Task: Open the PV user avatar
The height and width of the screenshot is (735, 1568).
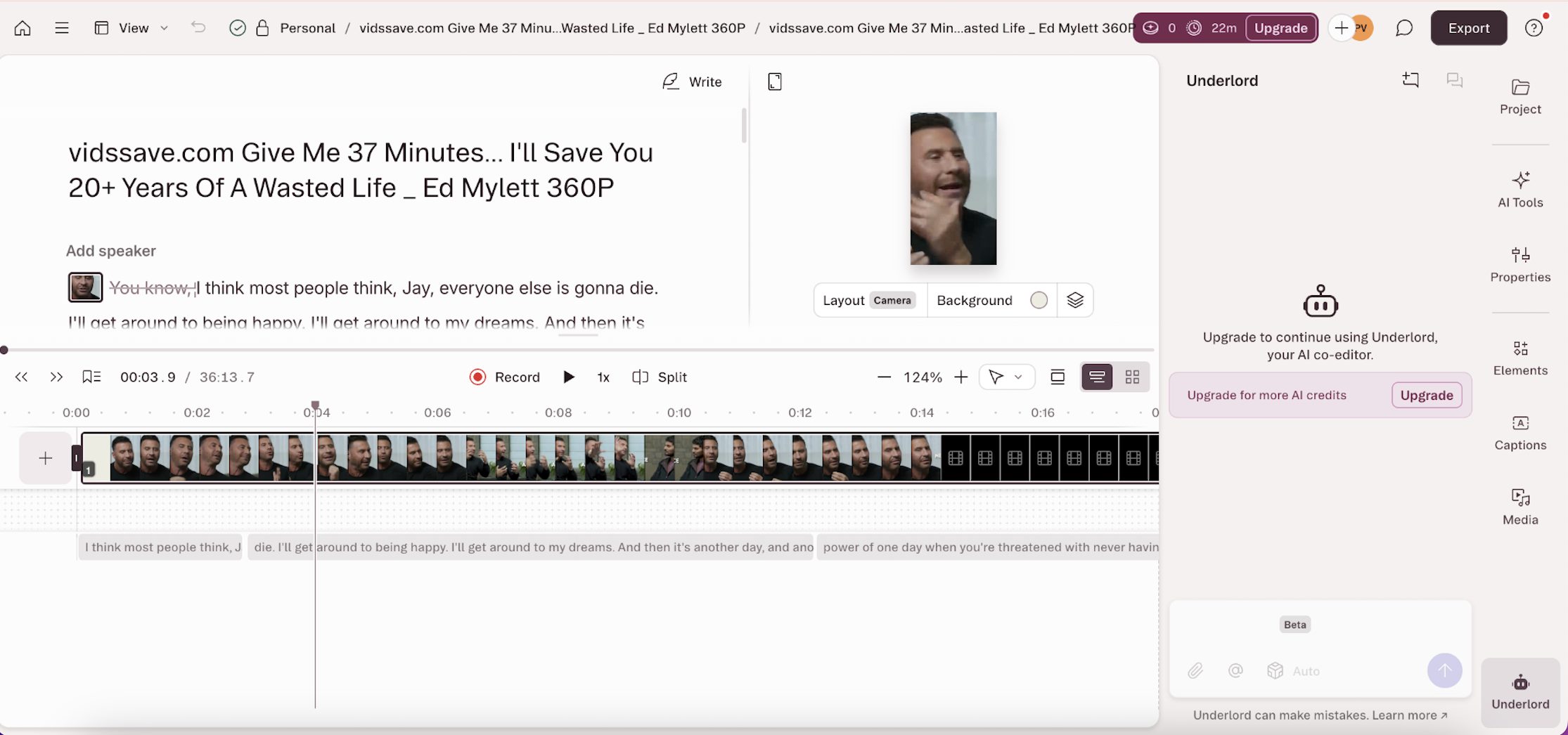Action: 1363,28
